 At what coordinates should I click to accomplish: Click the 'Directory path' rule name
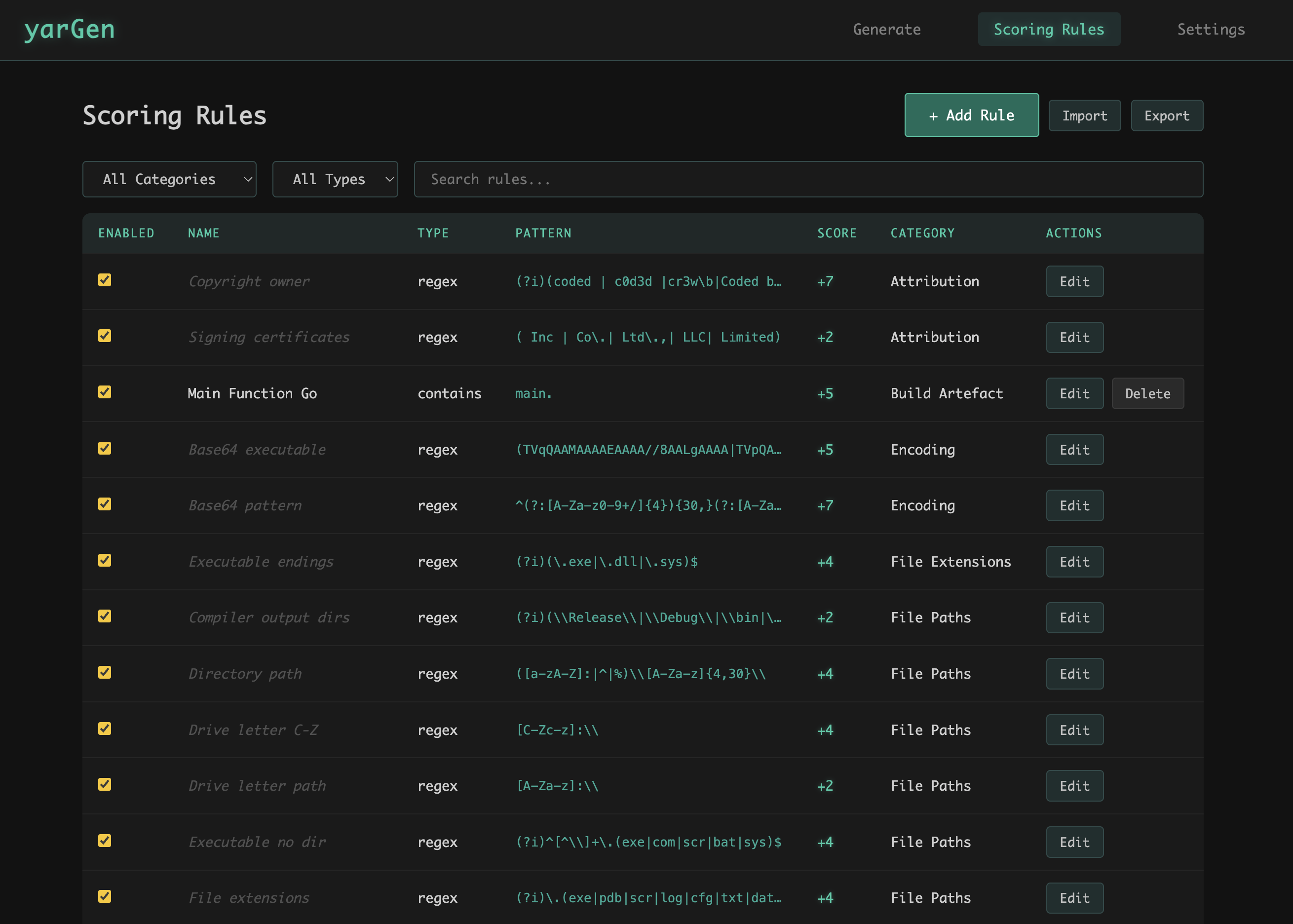click(x=245, y=674)
